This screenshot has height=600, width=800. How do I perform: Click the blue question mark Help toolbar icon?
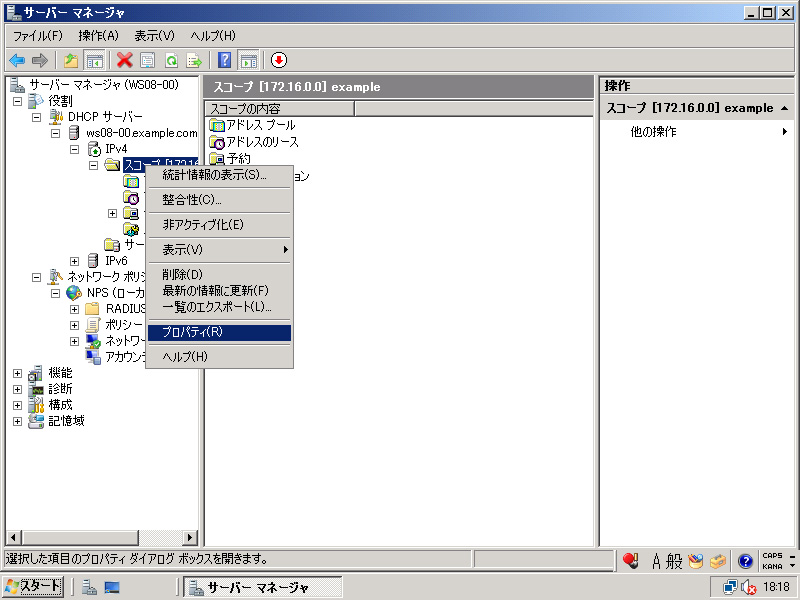tap(225, 60)
